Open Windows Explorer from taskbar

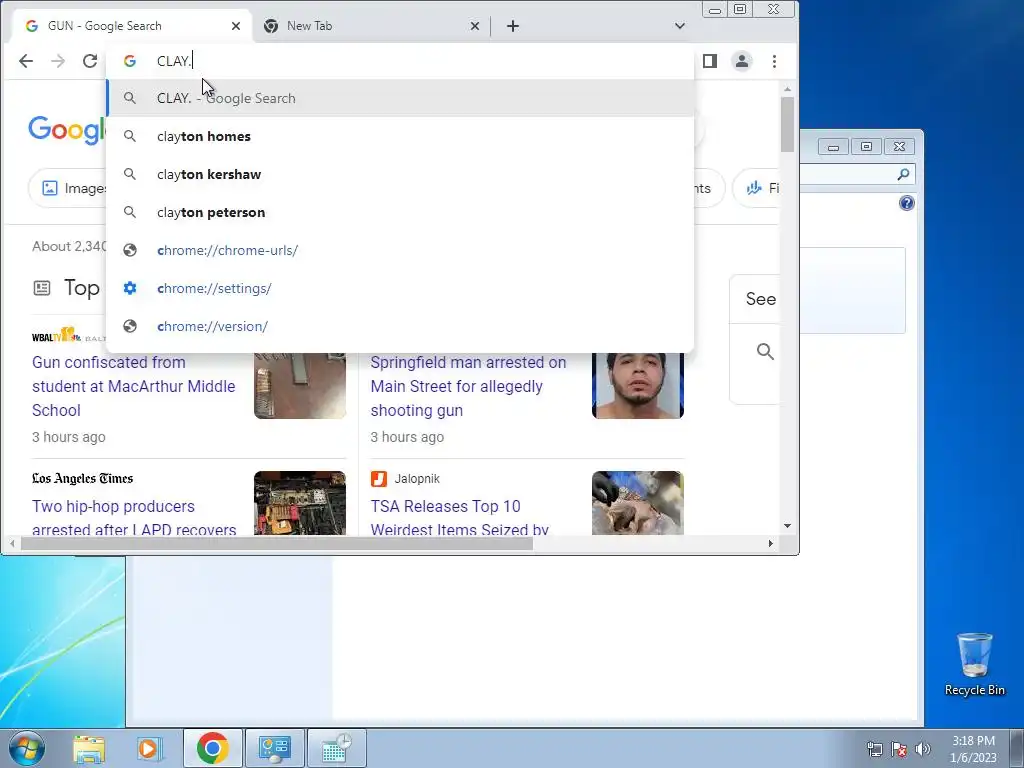[89, 748]
